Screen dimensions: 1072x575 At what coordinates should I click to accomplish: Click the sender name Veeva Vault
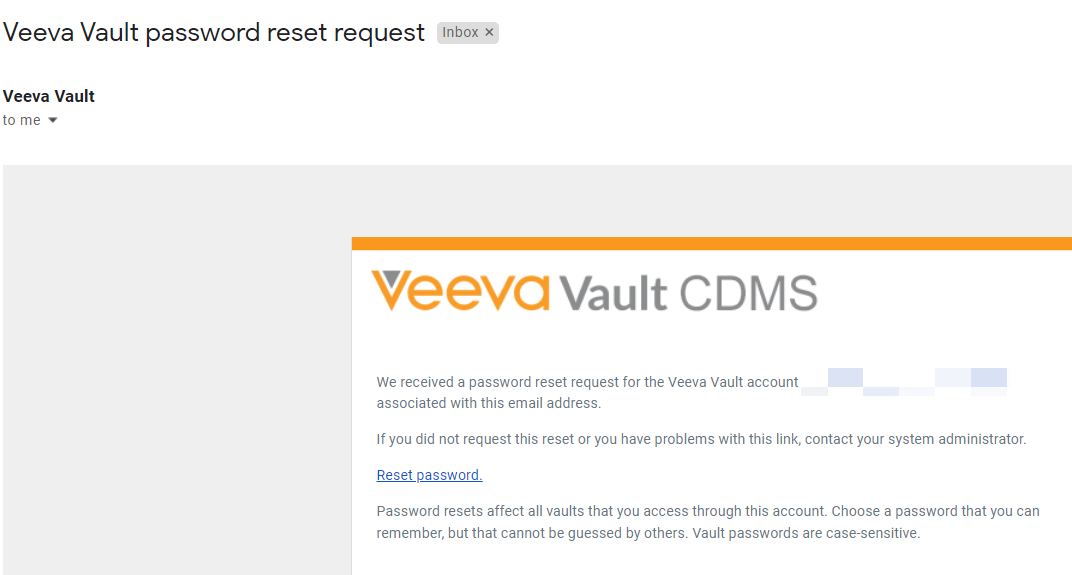pos(49,96)
